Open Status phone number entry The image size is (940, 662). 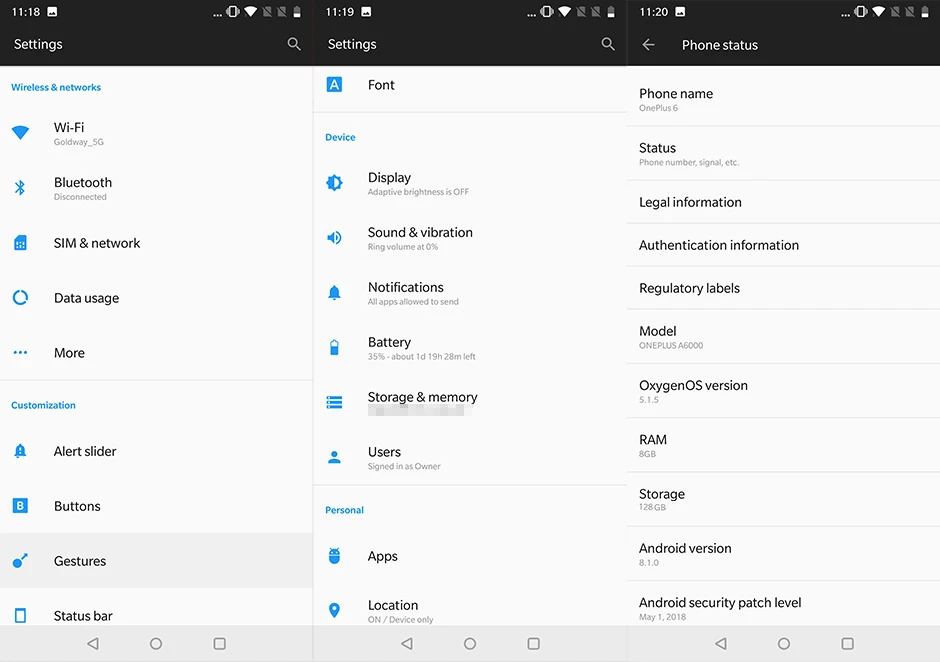tap(784, 154)
